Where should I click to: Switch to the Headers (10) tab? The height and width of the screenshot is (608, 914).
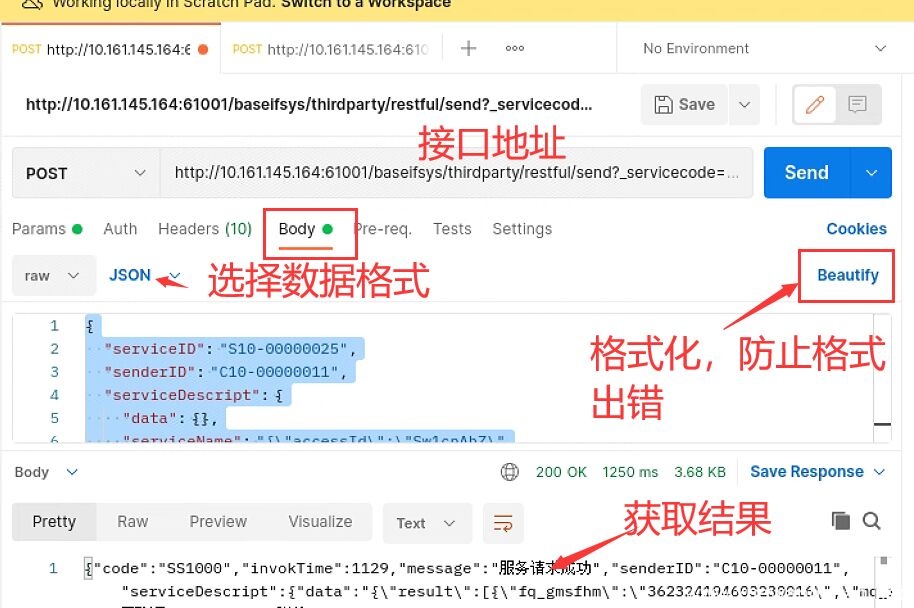coord(204,229)
